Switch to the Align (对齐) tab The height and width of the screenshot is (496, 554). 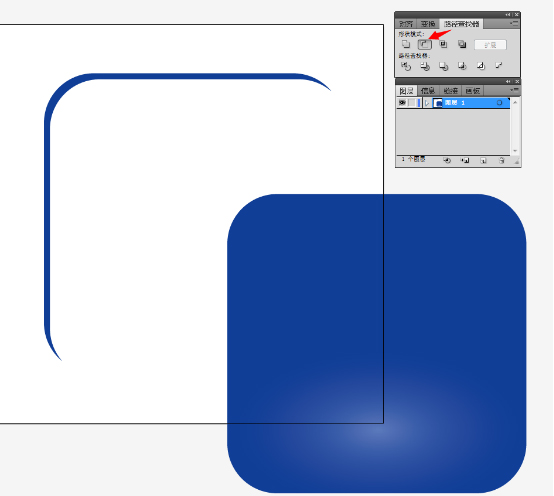click(406, 24)
